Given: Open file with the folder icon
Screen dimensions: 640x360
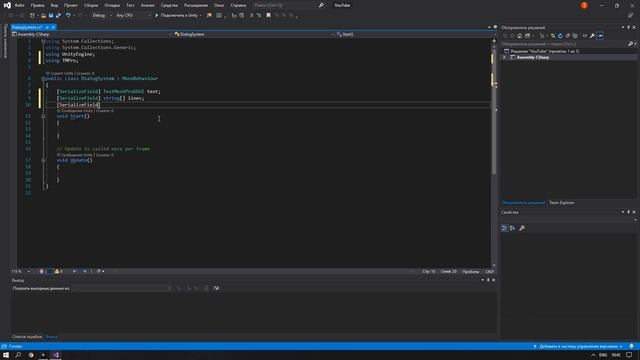Looking at the screenshot, I should tap(43, 16).
